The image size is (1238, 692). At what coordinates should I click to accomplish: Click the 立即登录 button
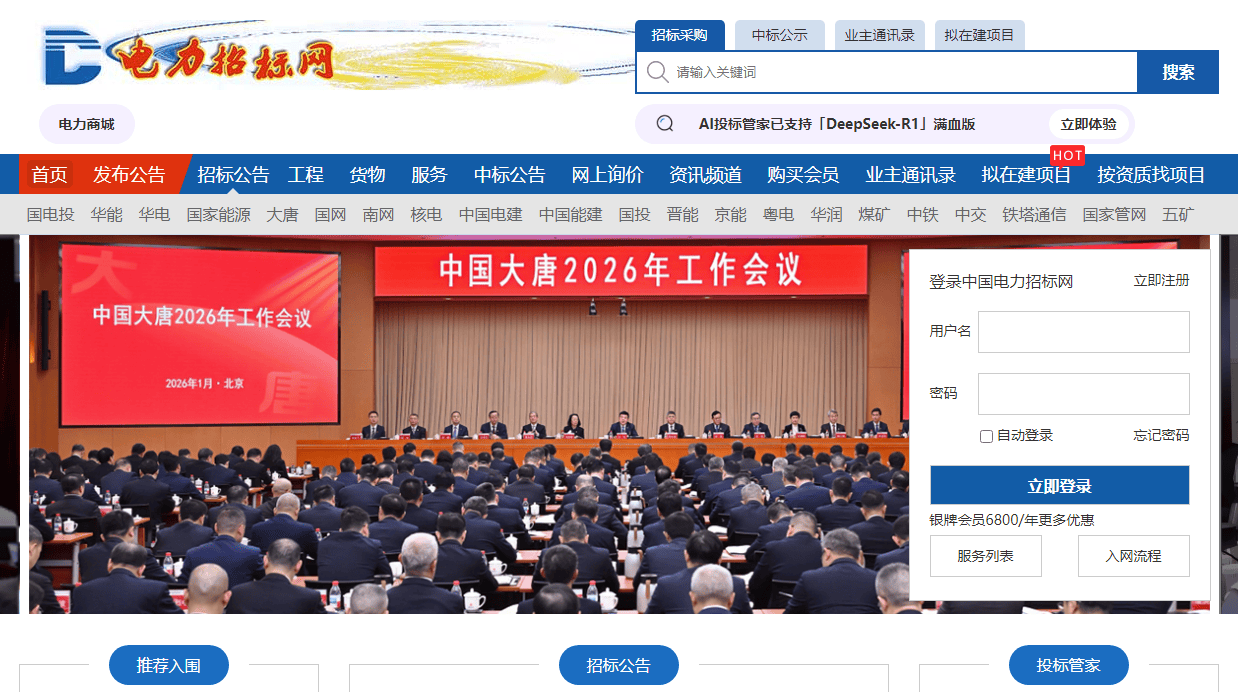1059,486
